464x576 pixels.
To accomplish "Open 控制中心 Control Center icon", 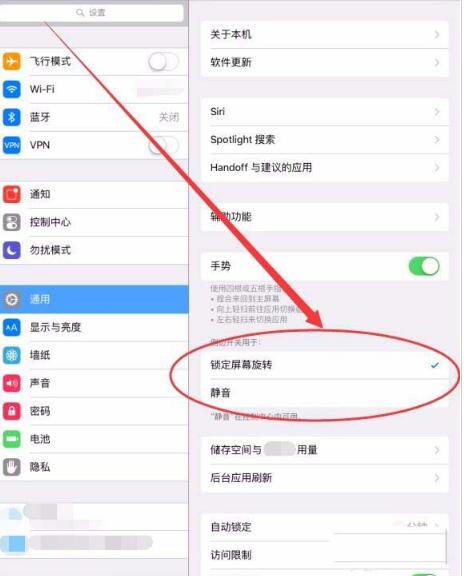I will [12, 222].
